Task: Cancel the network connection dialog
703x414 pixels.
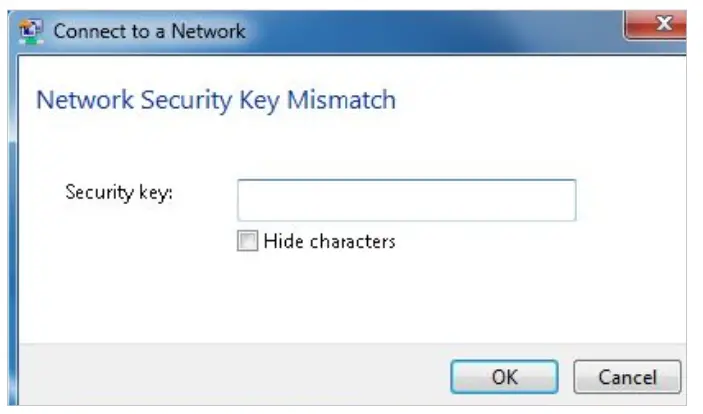Action: click(x=627, y=377)
